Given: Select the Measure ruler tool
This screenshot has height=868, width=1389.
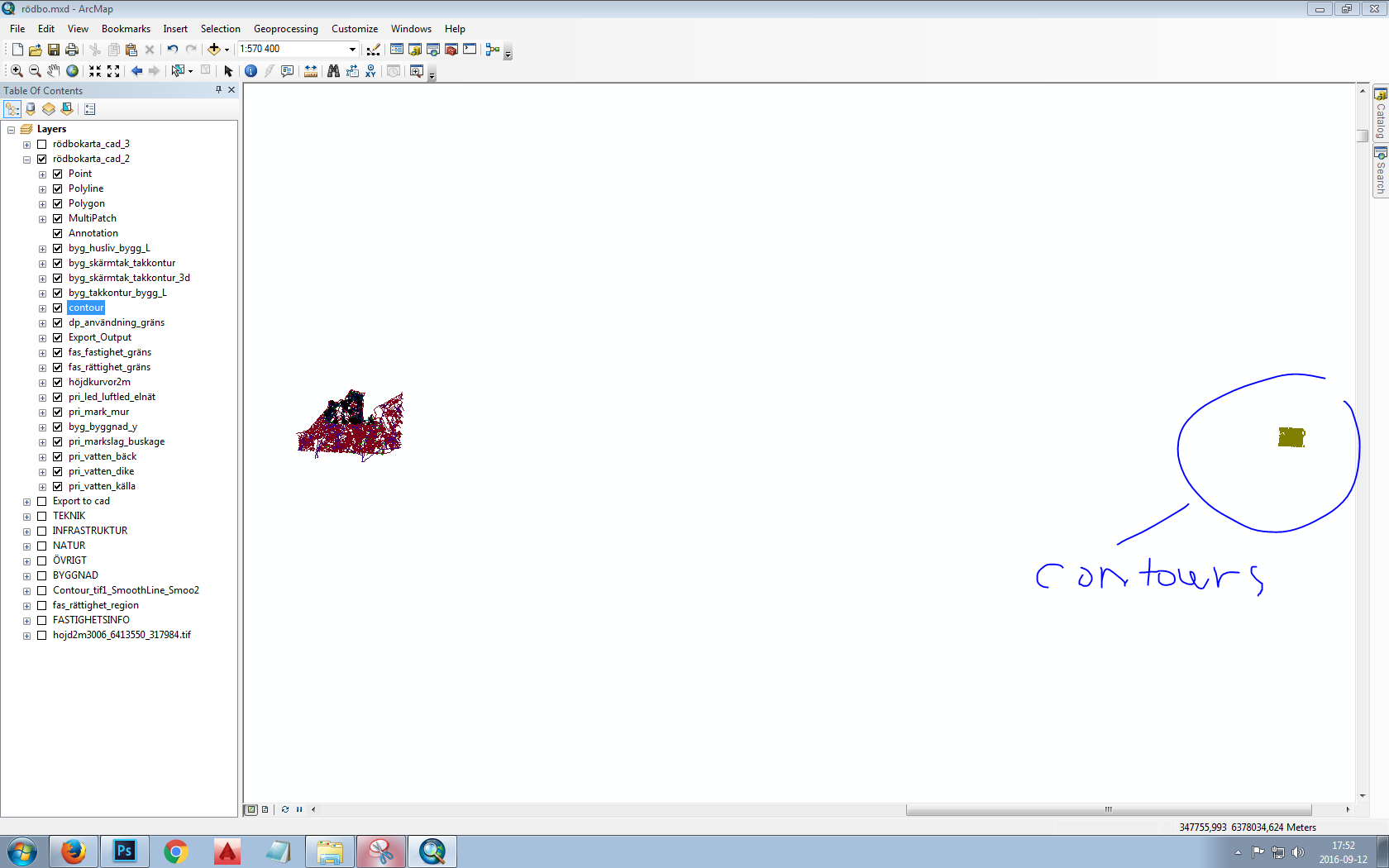Looking at the screenshot, I should [x=311, y=71].
